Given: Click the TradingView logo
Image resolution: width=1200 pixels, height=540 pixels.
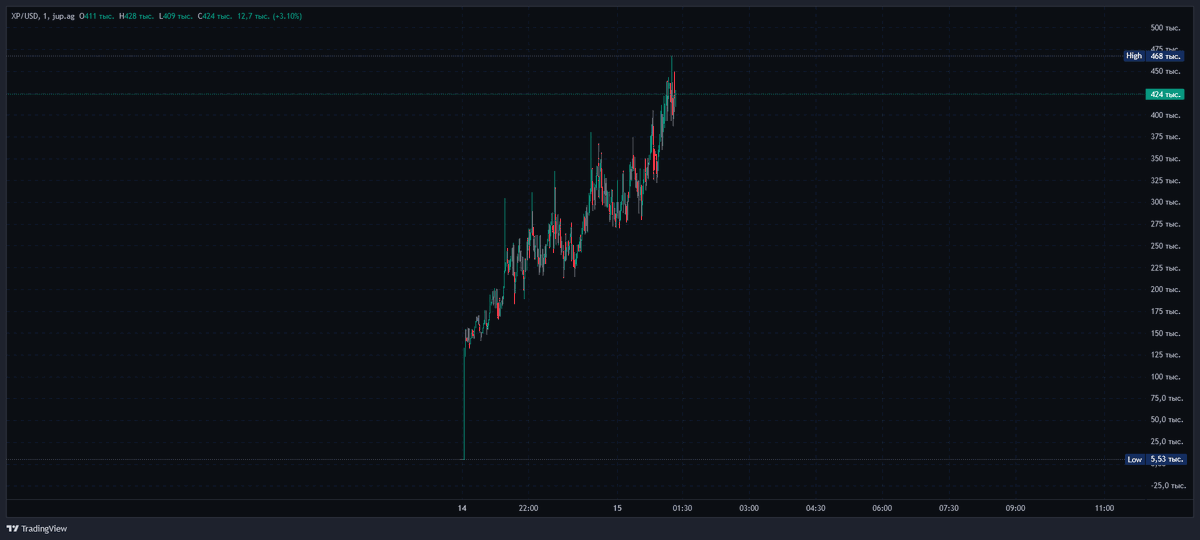Looking at the screenshot, I should tap(37, 529).
